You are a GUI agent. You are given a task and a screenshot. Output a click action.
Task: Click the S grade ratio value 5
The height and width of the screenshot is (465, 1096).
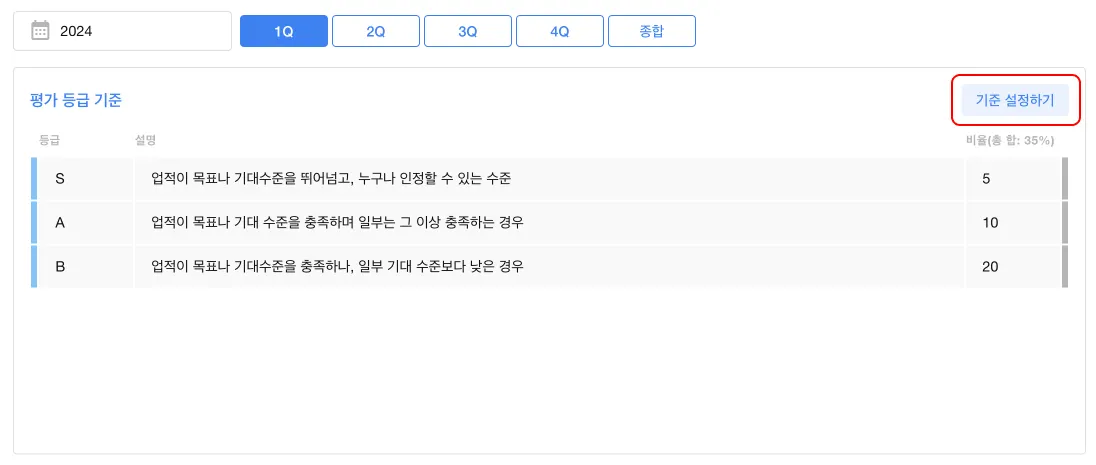tap(987, 179)
